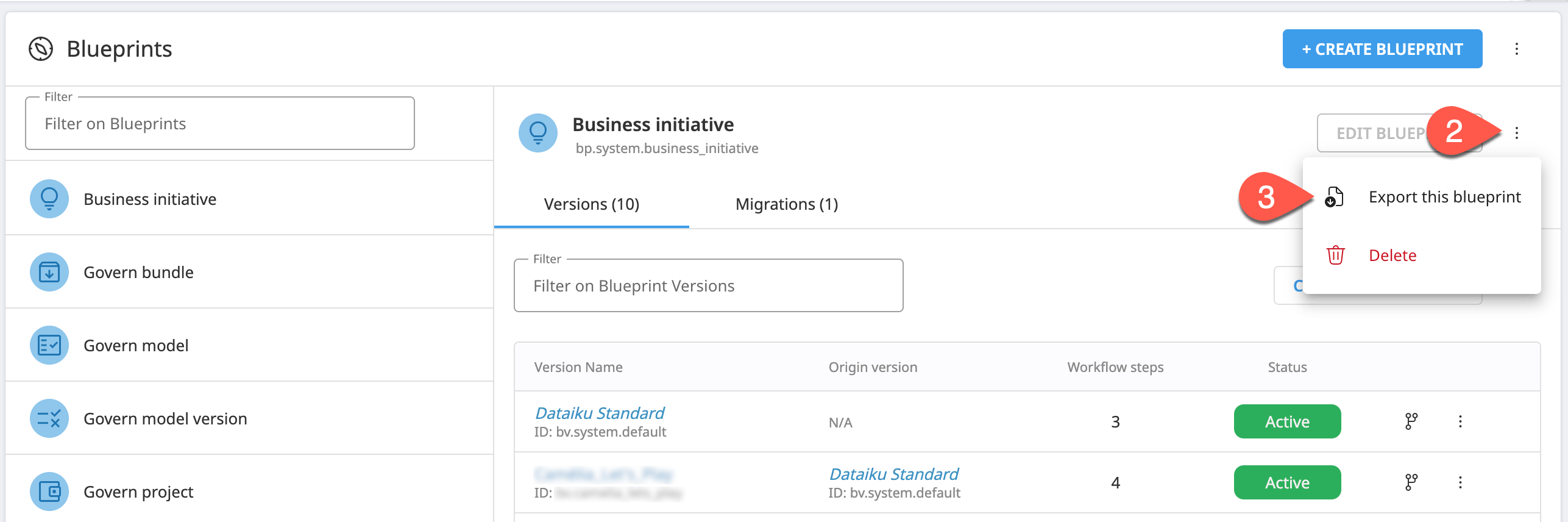Viewport: 1568px width, 522px height.
Task: Open the Dataiku Standard version link in the Version Name column
Action: (600, 413)
